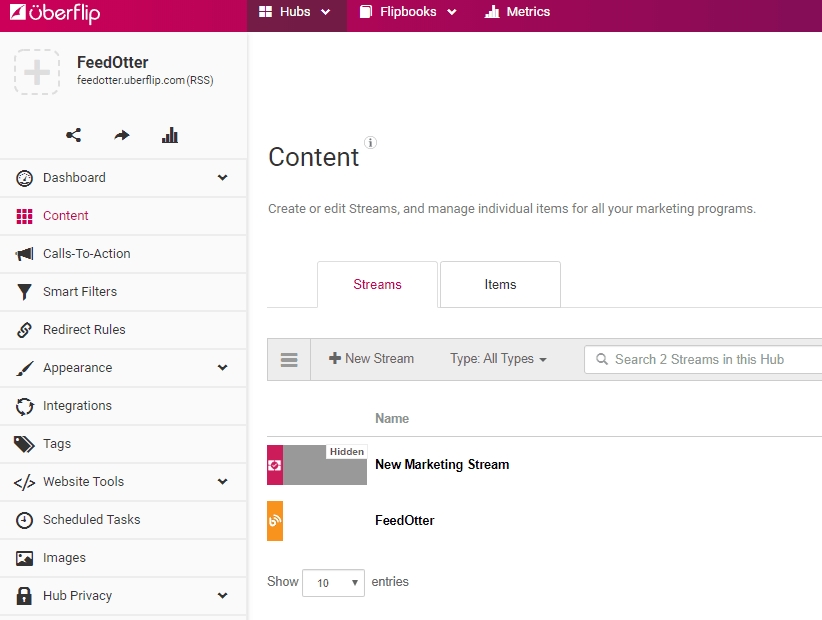Screen dimensions: 822x620
Task: Open Show entries count dropdown
Action: tap(333, 583)
